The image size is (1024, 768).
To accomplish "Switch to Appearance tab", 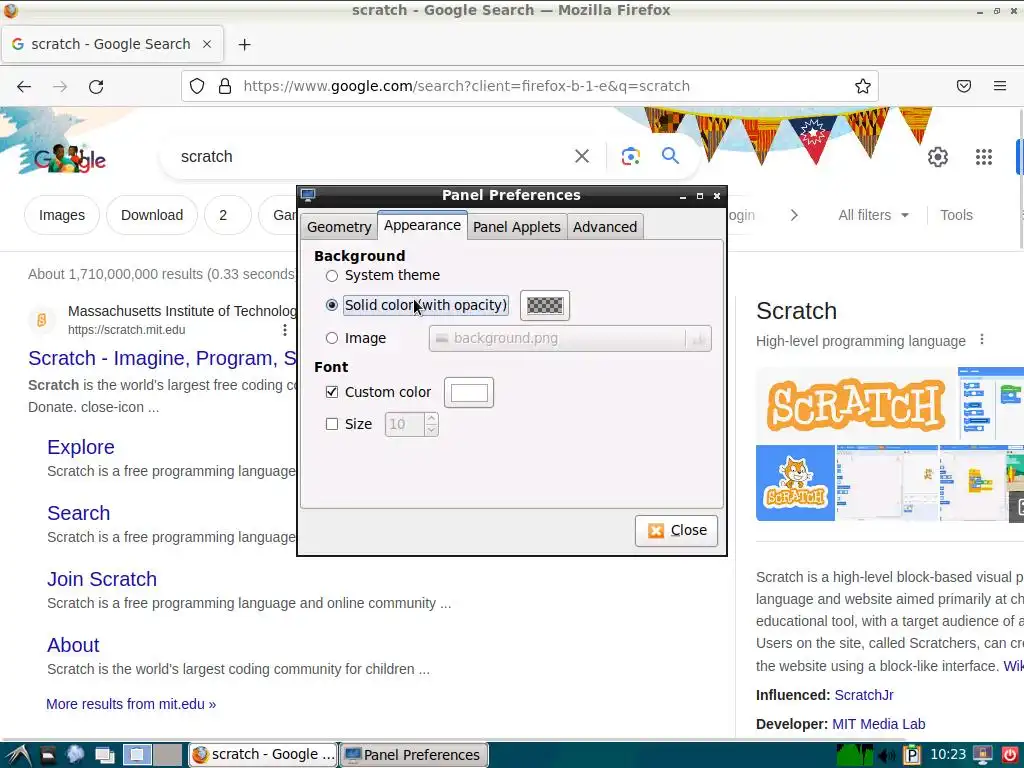I will click(422, 225).
